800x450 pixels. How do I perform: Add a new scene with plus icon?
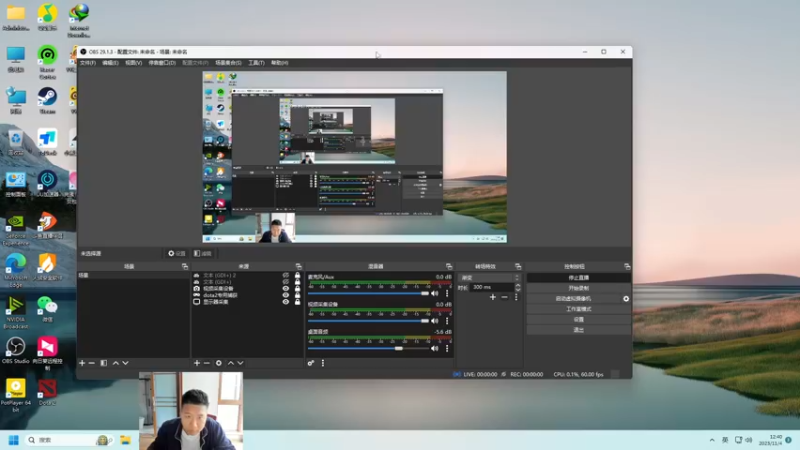tap(82, 363)
